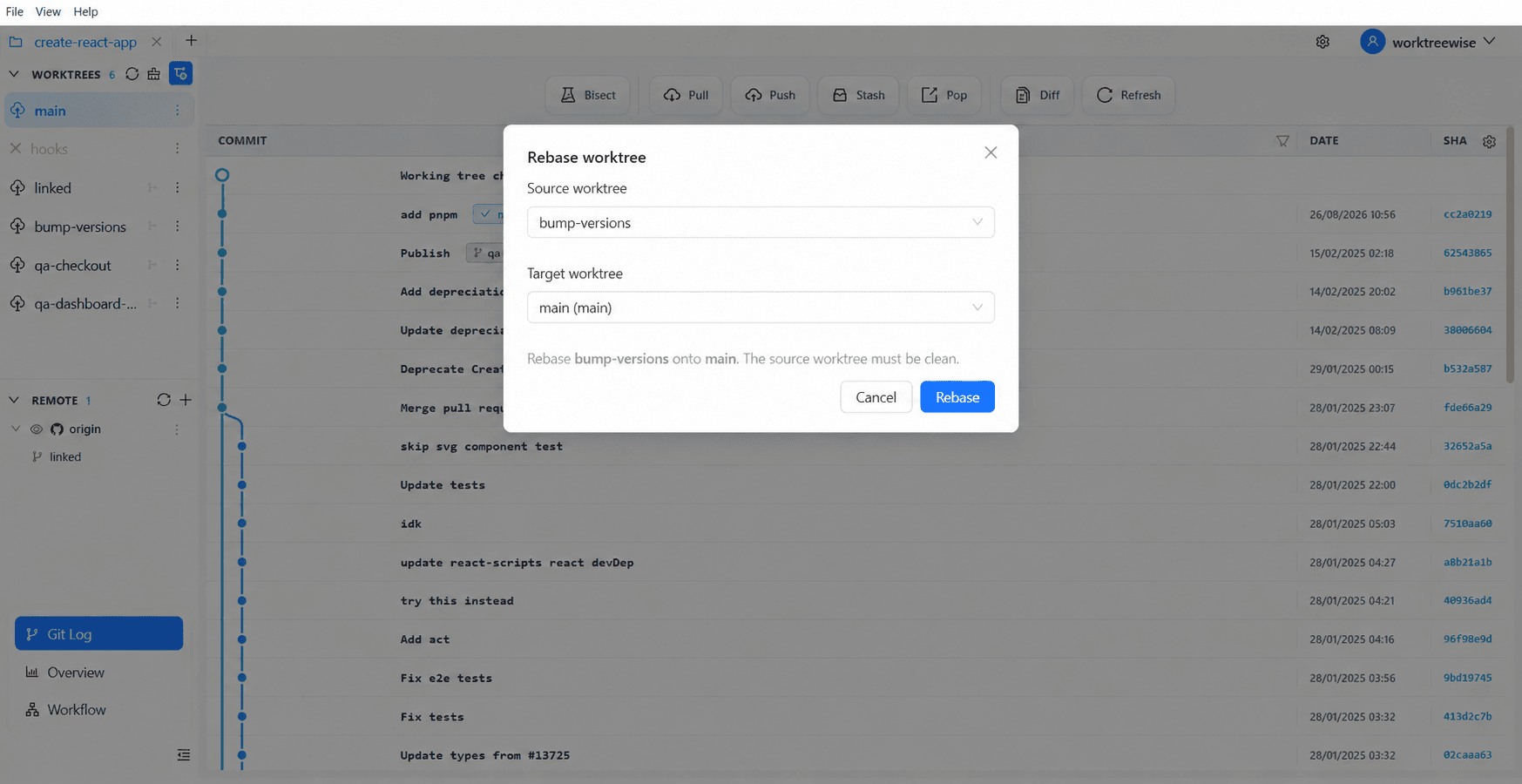
Task: Open the Target worktree dropdown
Action: (x=761, y=308)
